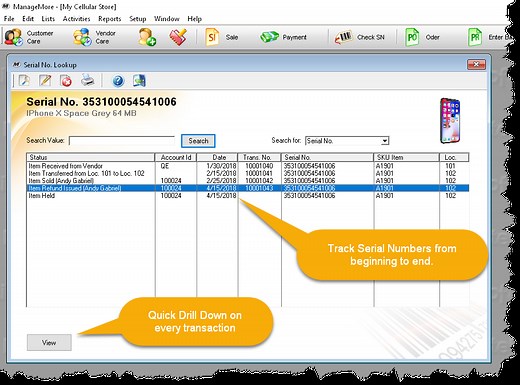
Task: Click the date 2/25/2018 cell
Action: 221,181
